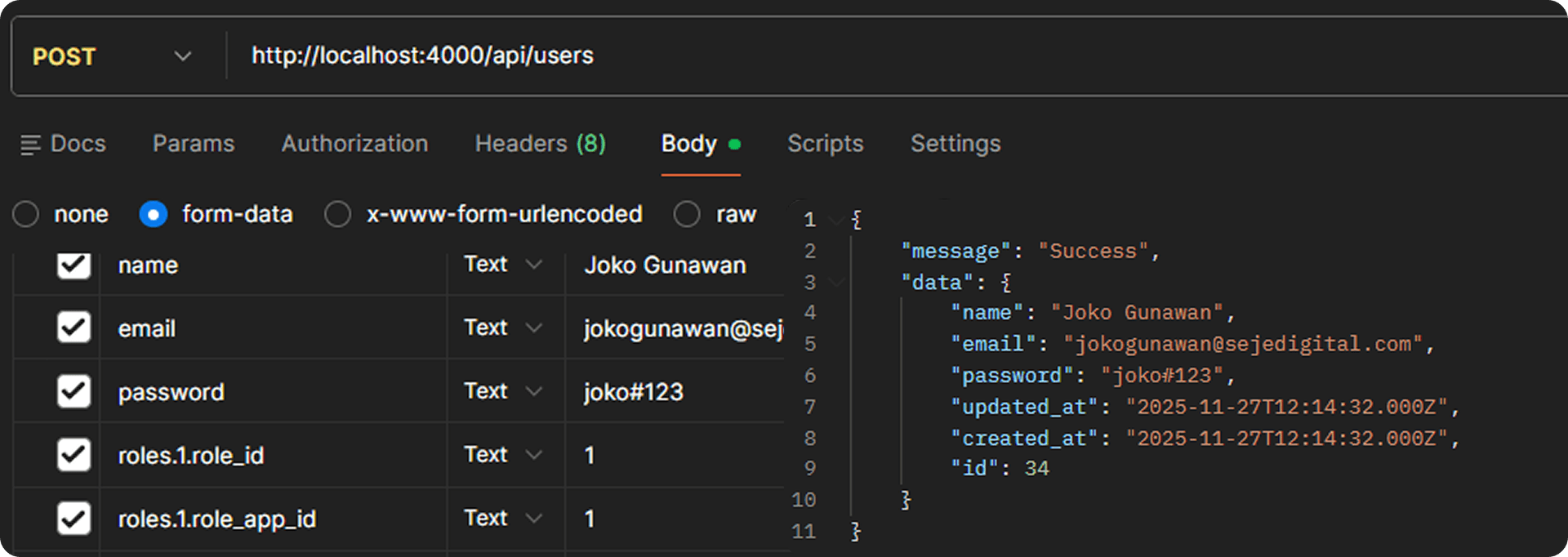This screenshot has width=1568, height=557.
Task: Uncheck the email row checkbox
Action: [73, 327]
